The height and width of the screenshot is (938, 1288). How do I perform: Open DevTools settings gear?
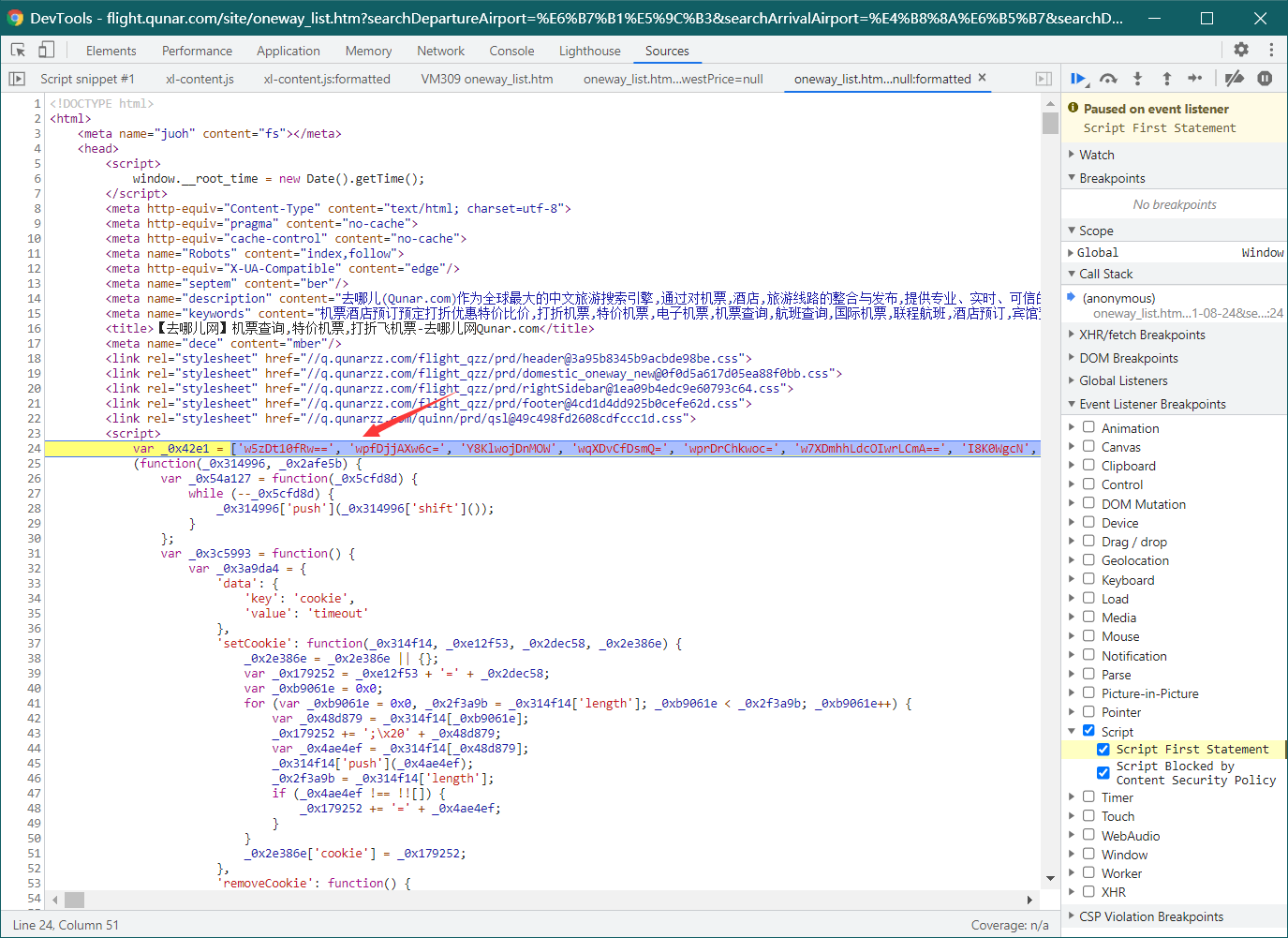(x=1241, y=50)
